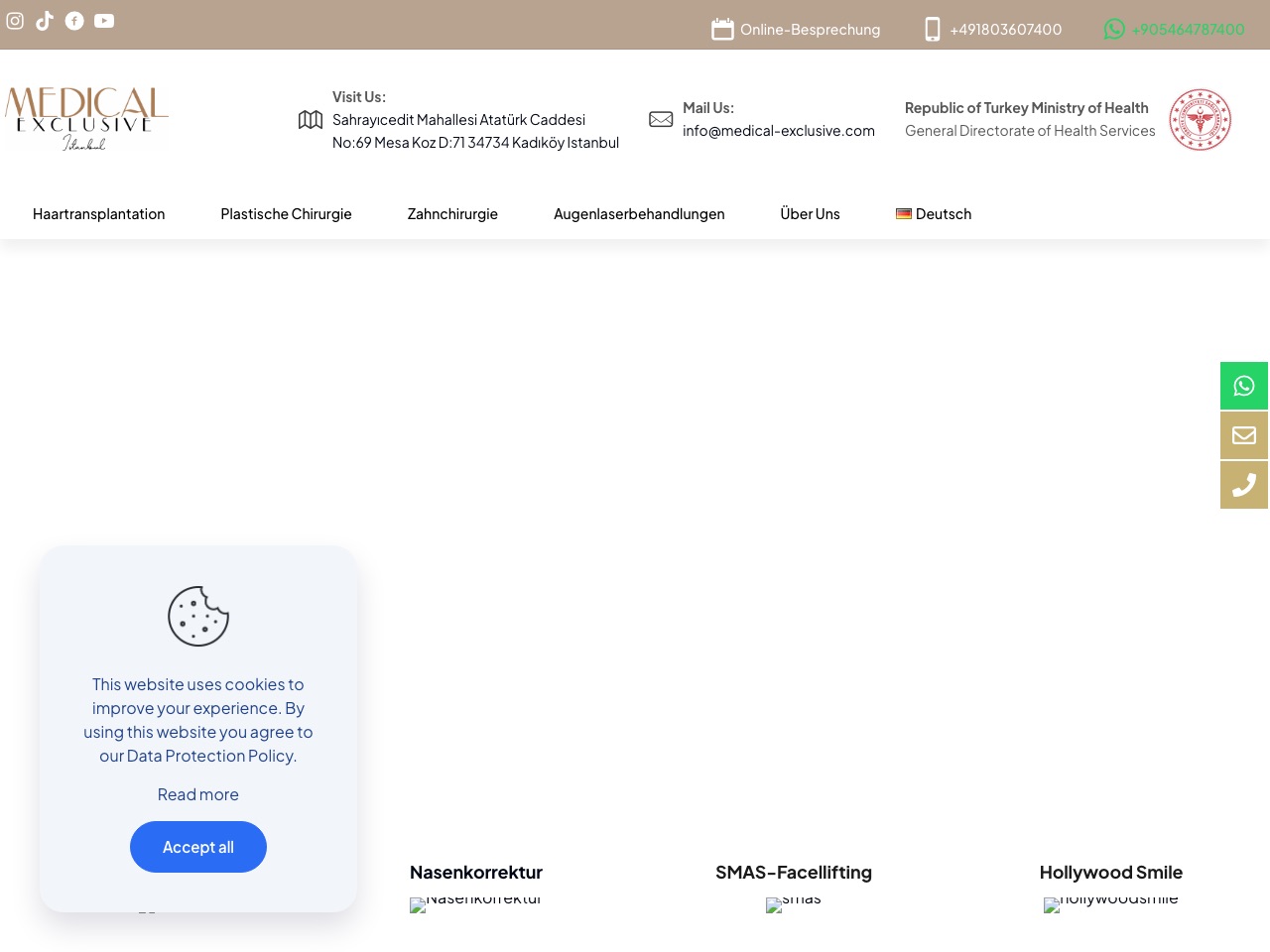Screen dimensions: 1270x952
Task: Click the mobile phone icon beside +491803607400
Action: point(933,30)
